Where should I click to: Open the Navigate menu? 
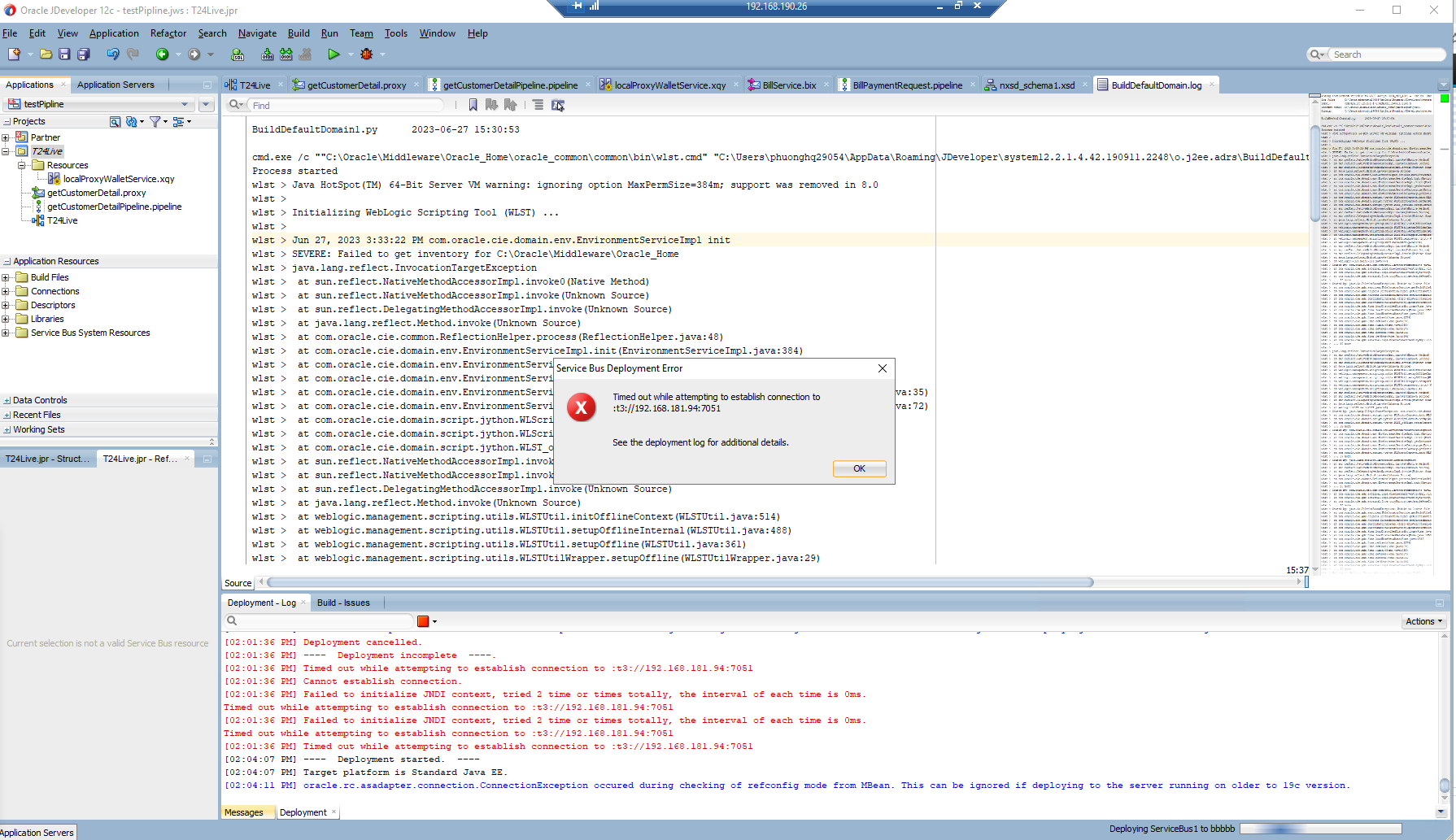[x=257, y=33]
